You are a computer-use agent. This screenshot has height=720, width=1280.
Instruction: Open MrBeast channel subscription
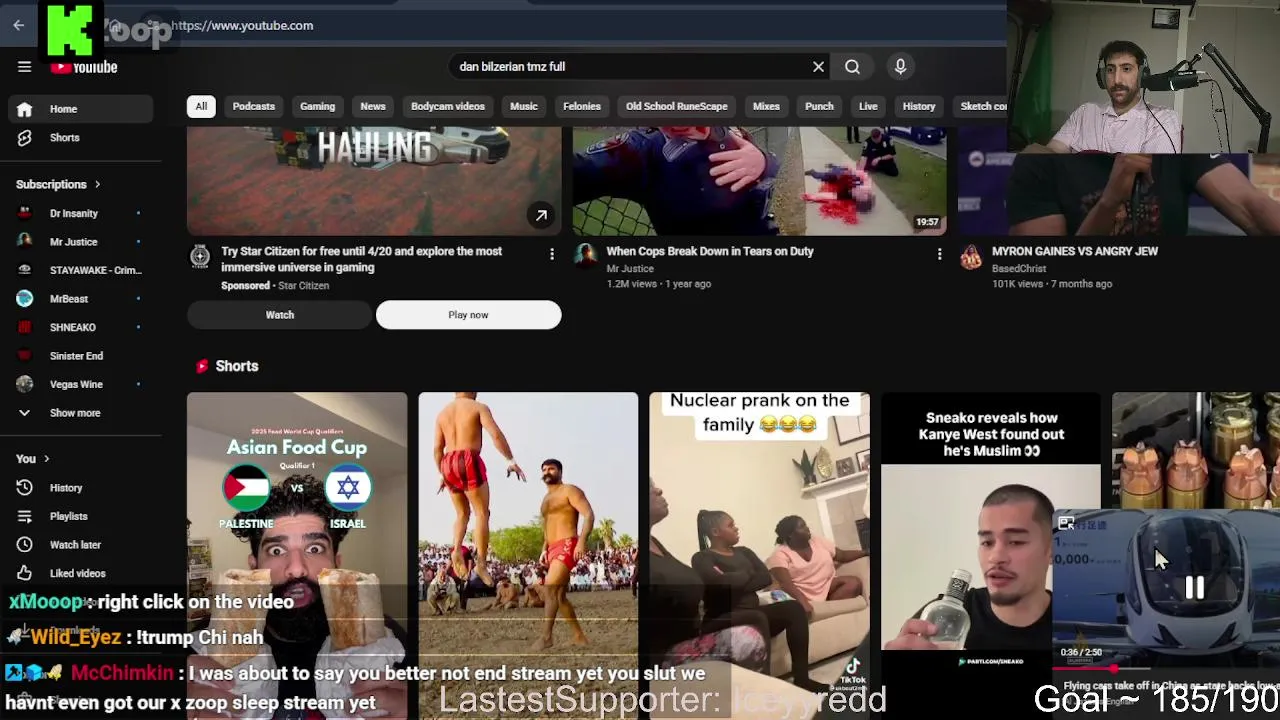(x=80, y=299)
